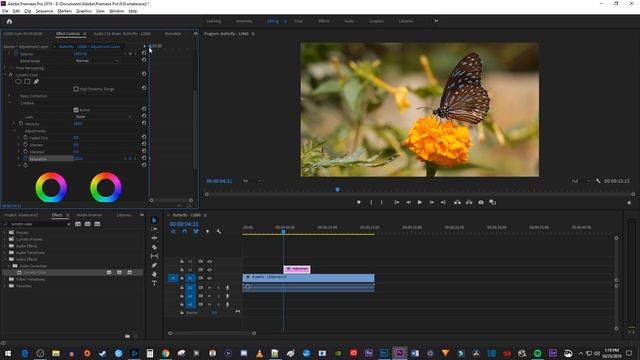Go to In point in Program monitor

pos(396,202)
